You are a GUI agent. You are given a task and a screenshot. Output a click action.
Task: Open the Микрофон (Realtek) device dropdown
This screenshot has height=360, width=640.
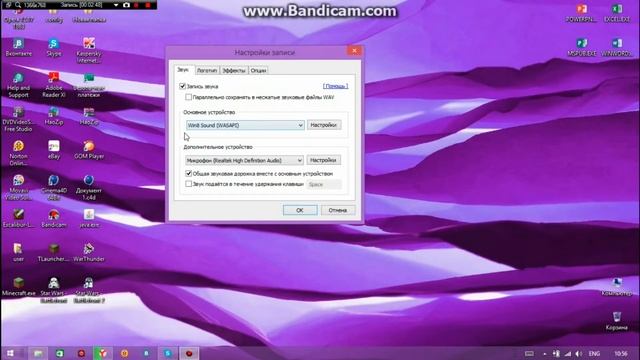pyautogui.click(x=244, y=160)
